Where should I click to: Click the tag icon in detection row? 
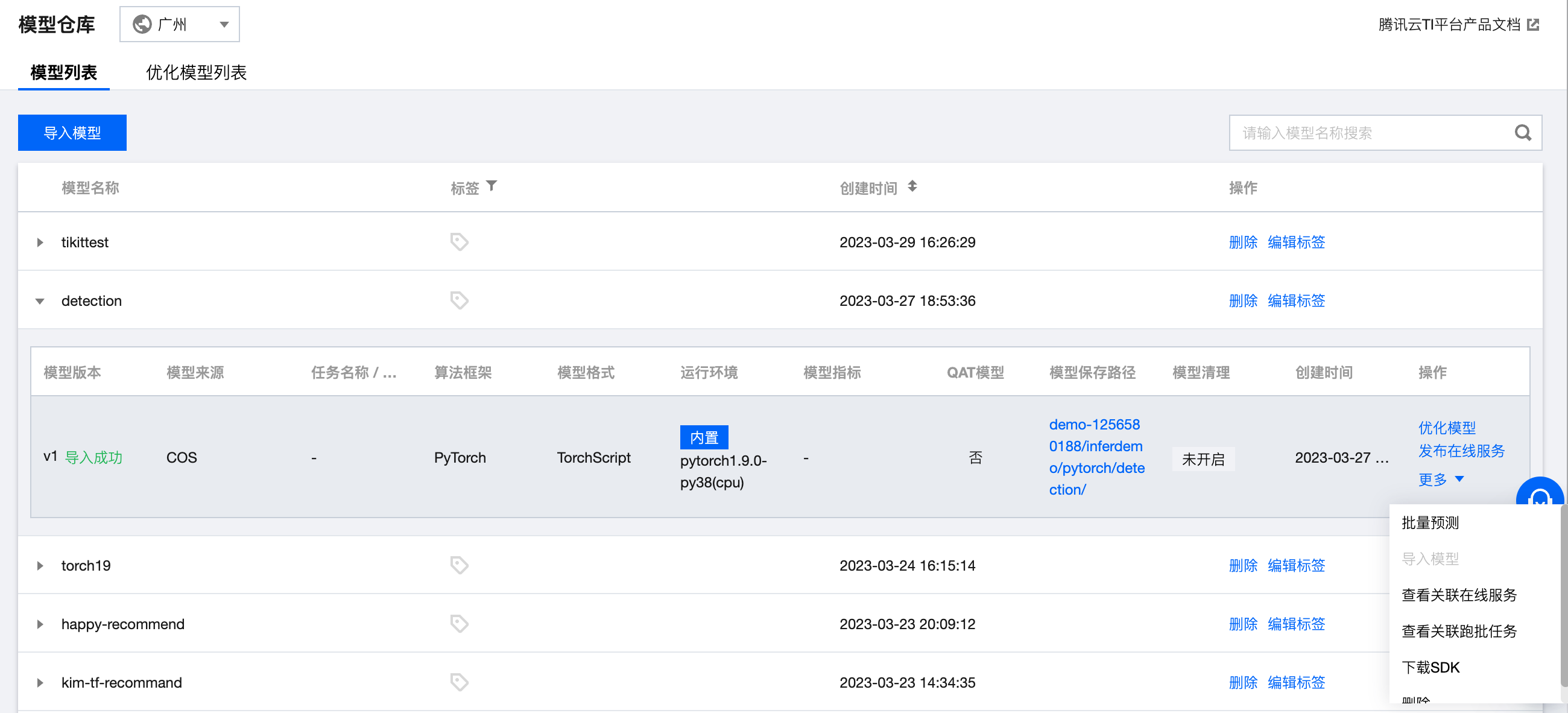tap(459, 300)
